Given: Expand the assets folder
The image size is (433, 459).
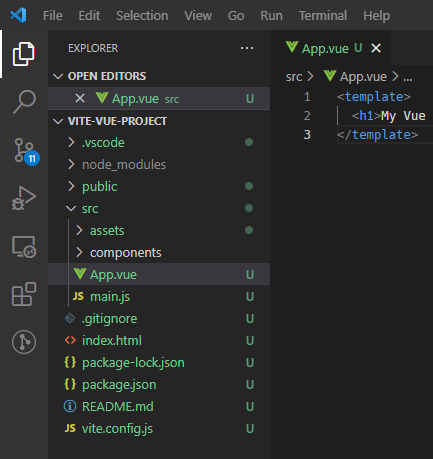Looking at the screenshot, I should [x=79, y=230].
